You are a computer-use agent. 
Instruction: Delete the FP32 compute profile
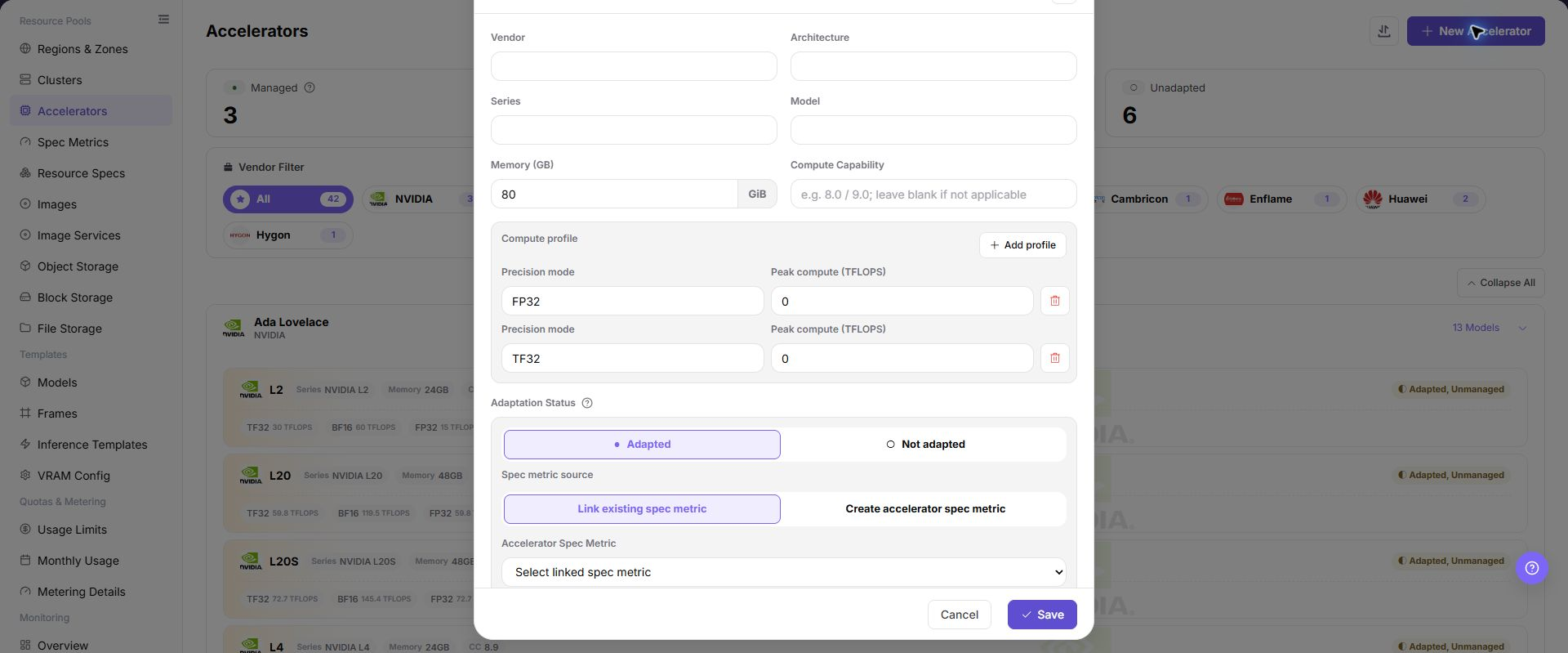pyautogui.click(x=1055, y=301)
